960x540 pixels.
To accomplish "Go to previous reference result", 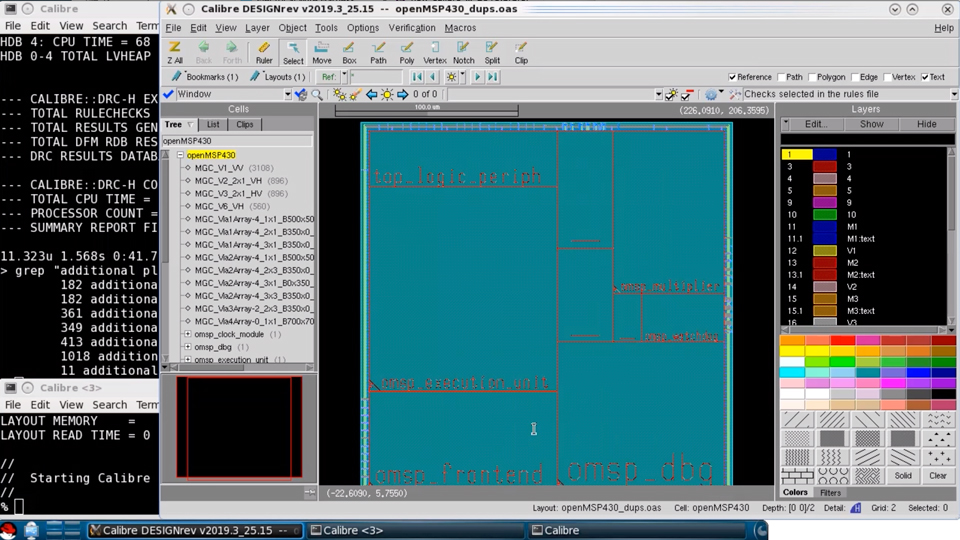I will [x=433, y=77].
